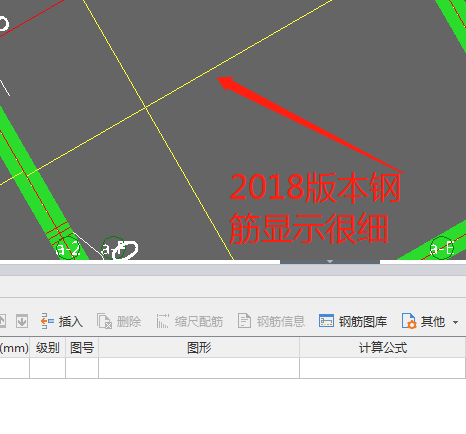This screenshot has height=434, width=466.
Task: Select the 图号 column header
Action: coord(82,348)
